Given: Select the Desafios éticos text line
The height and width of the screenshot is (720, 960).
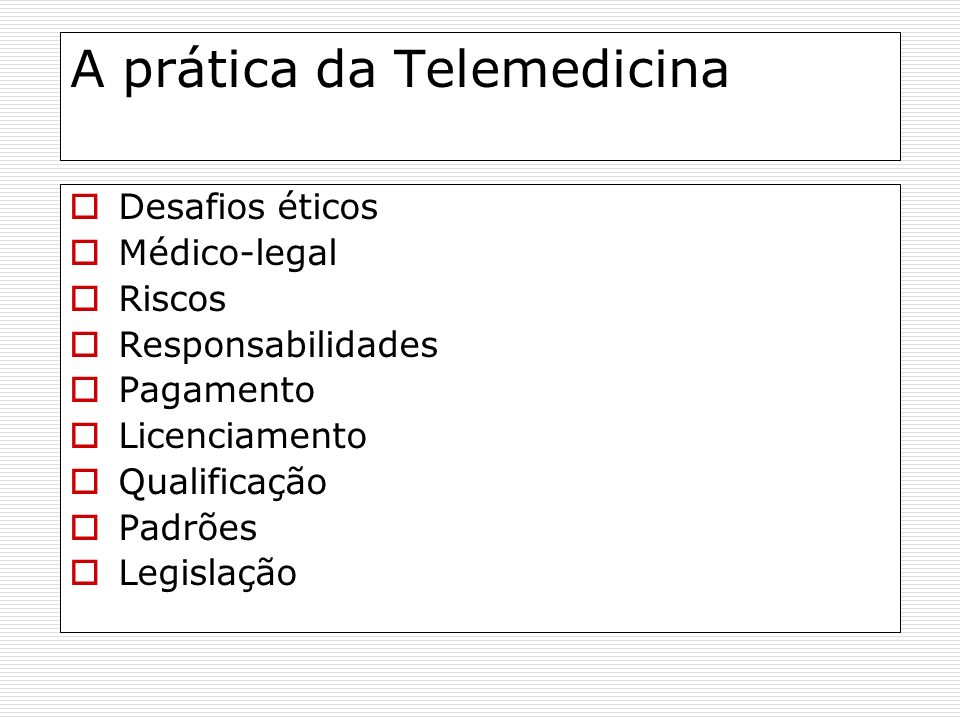Looking at the screenshot, I should pyautogui.click(x=248, y=206).
